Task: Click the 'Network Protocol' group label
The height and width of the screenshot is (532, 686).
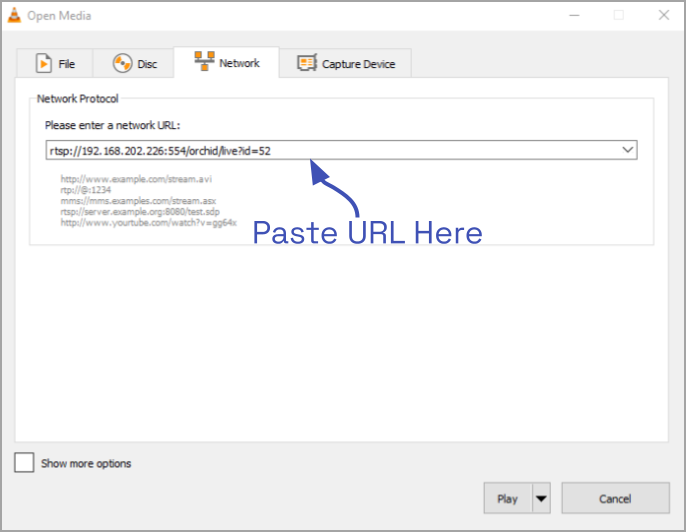Action: 77,99
